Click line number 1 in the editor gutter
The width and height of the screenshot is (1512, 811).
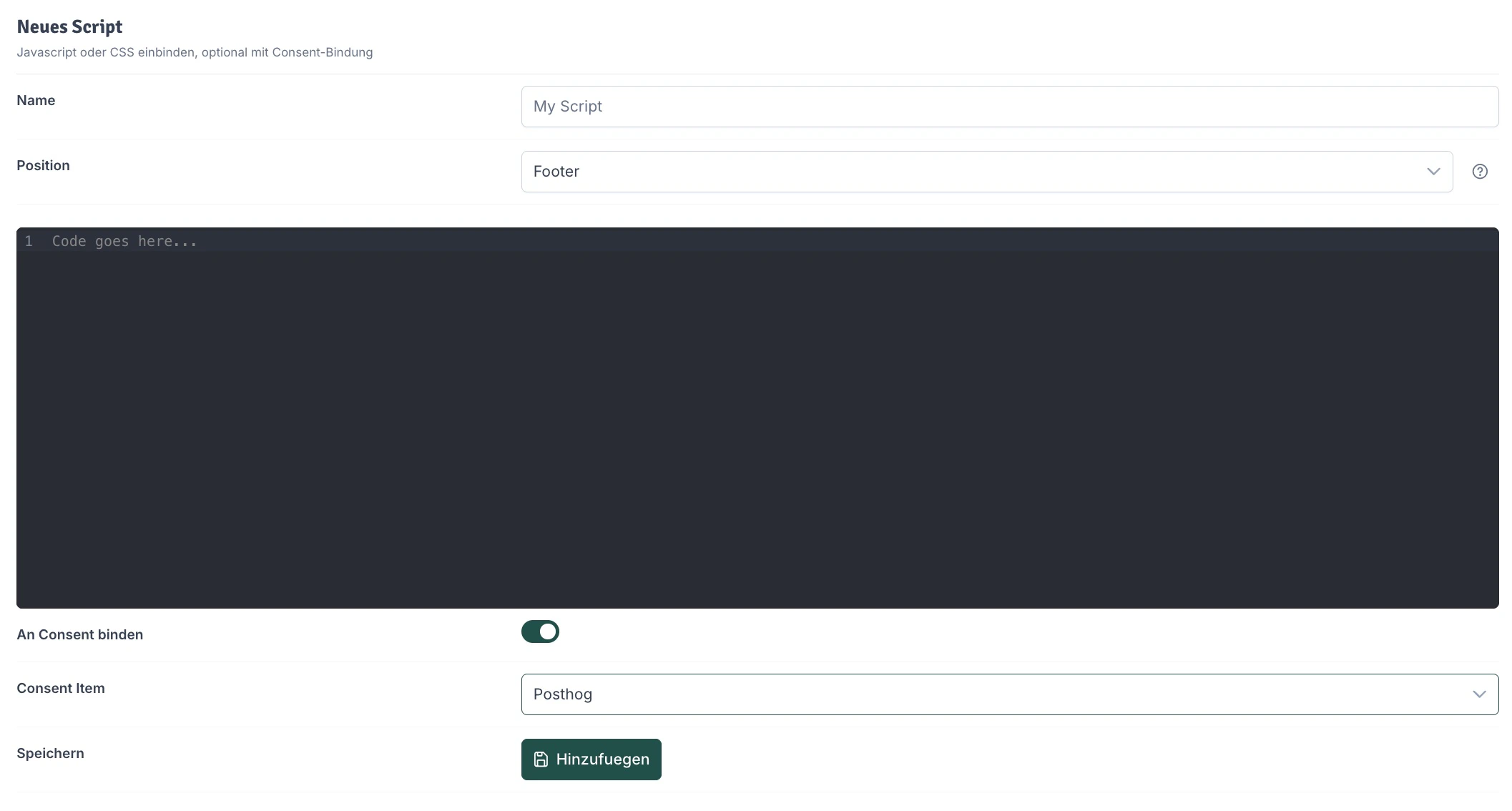29,242
